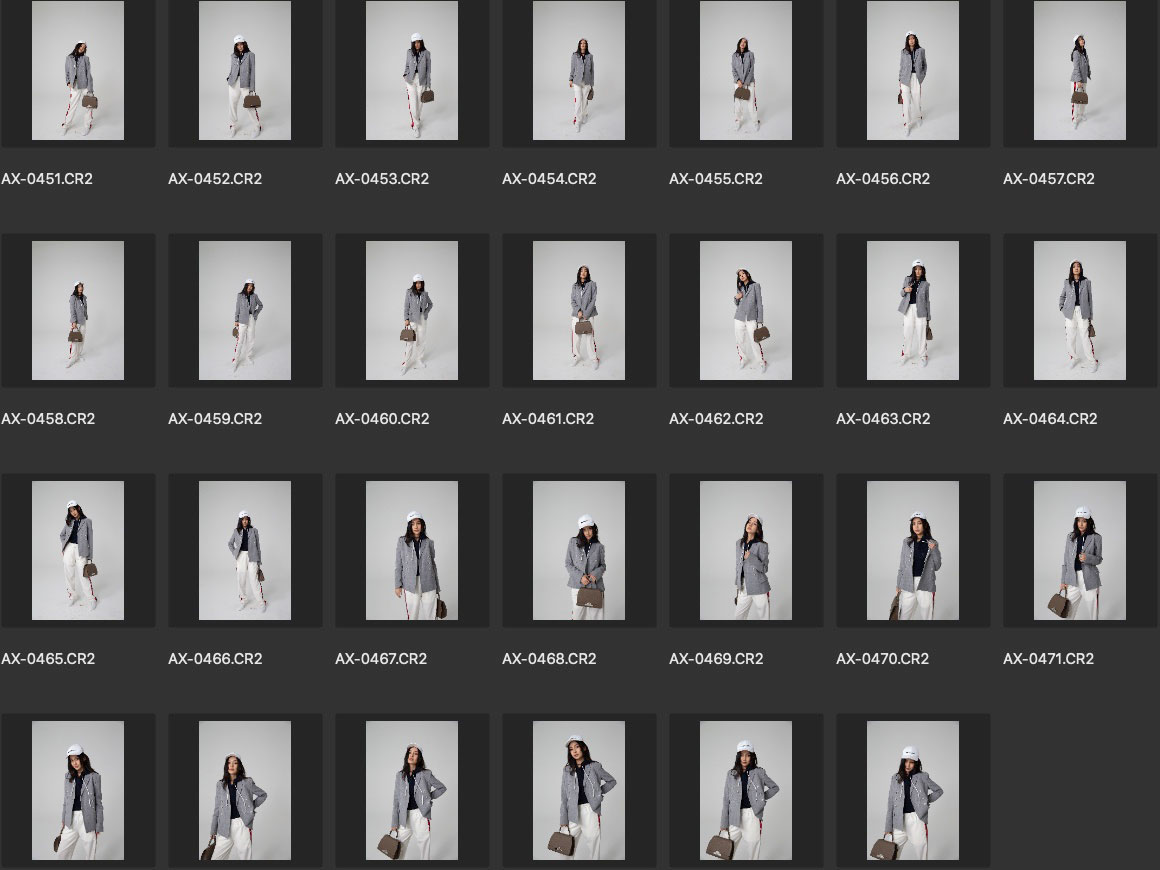Image resolution: width=1160 pixels, height=870 pixels.
Task: Select the AX-0451.CR2 photo thumbnail
Action: (x=78, y=70)
